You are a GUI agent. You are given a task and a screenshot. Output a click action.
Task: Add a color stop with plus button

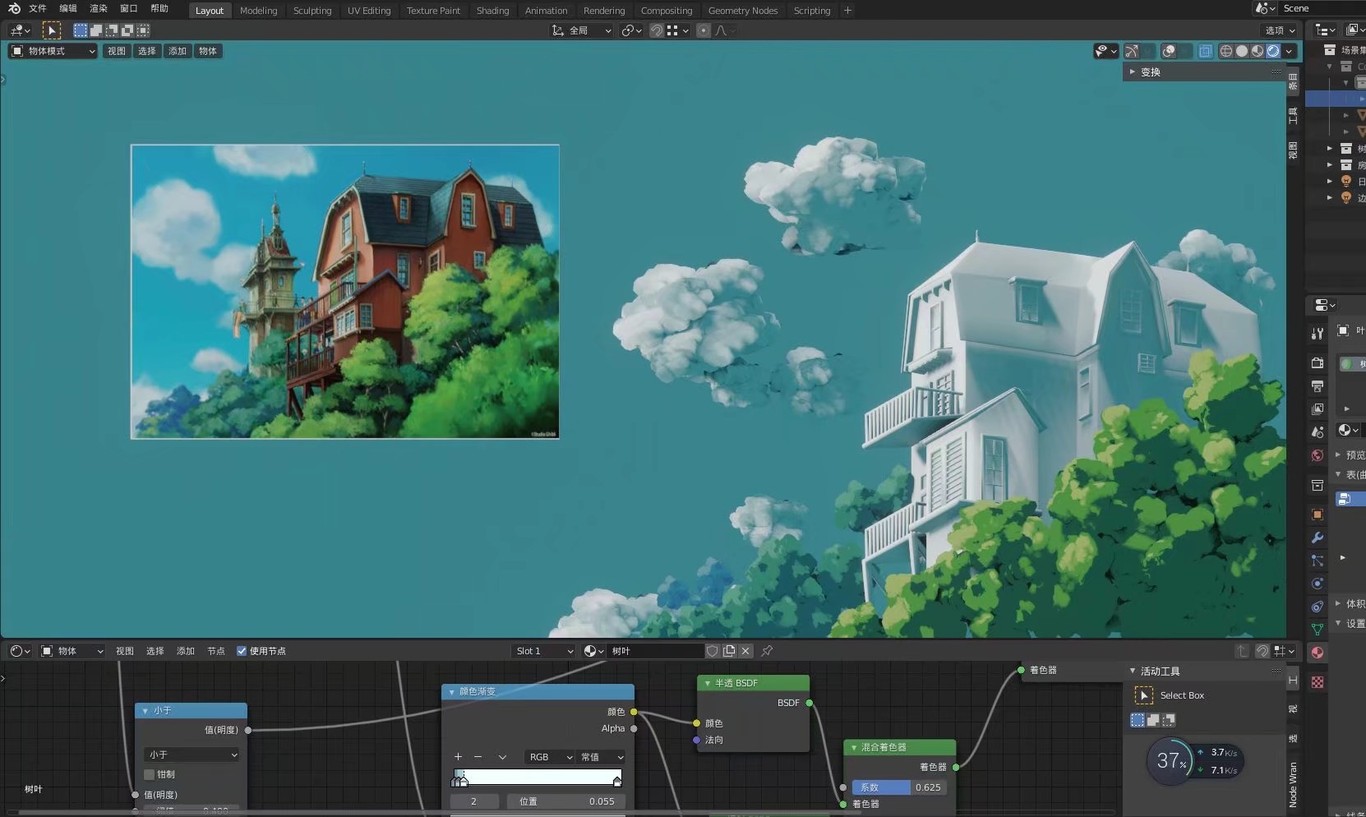458,757
